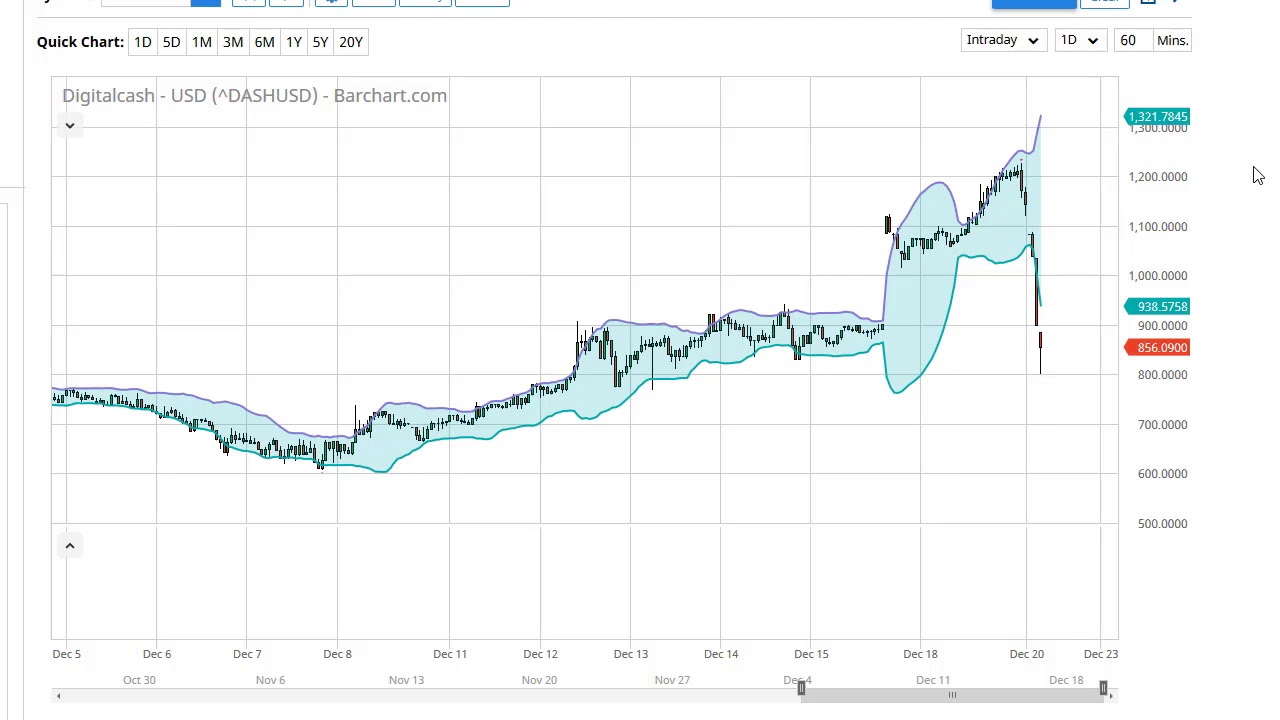Grab the left range slider handle

pos(801,687)
